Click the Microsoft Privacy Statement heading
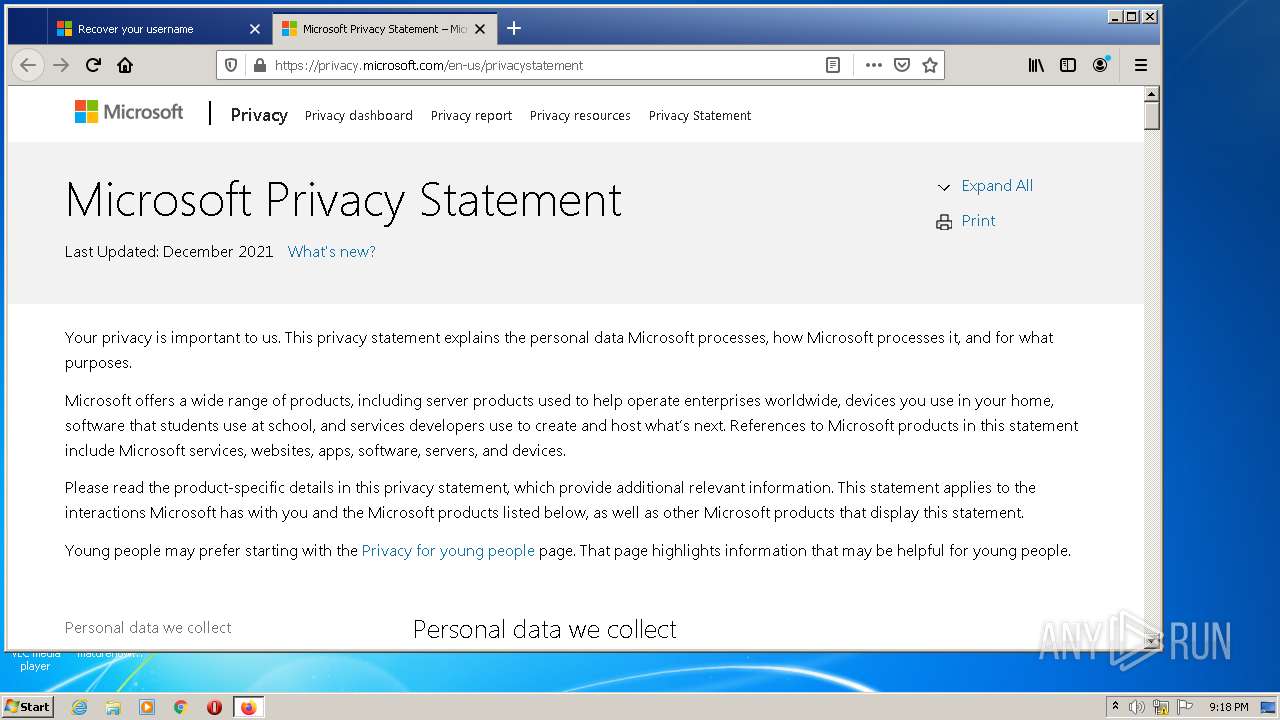The height and width of the screenshot is (720, 1280). 343,199
